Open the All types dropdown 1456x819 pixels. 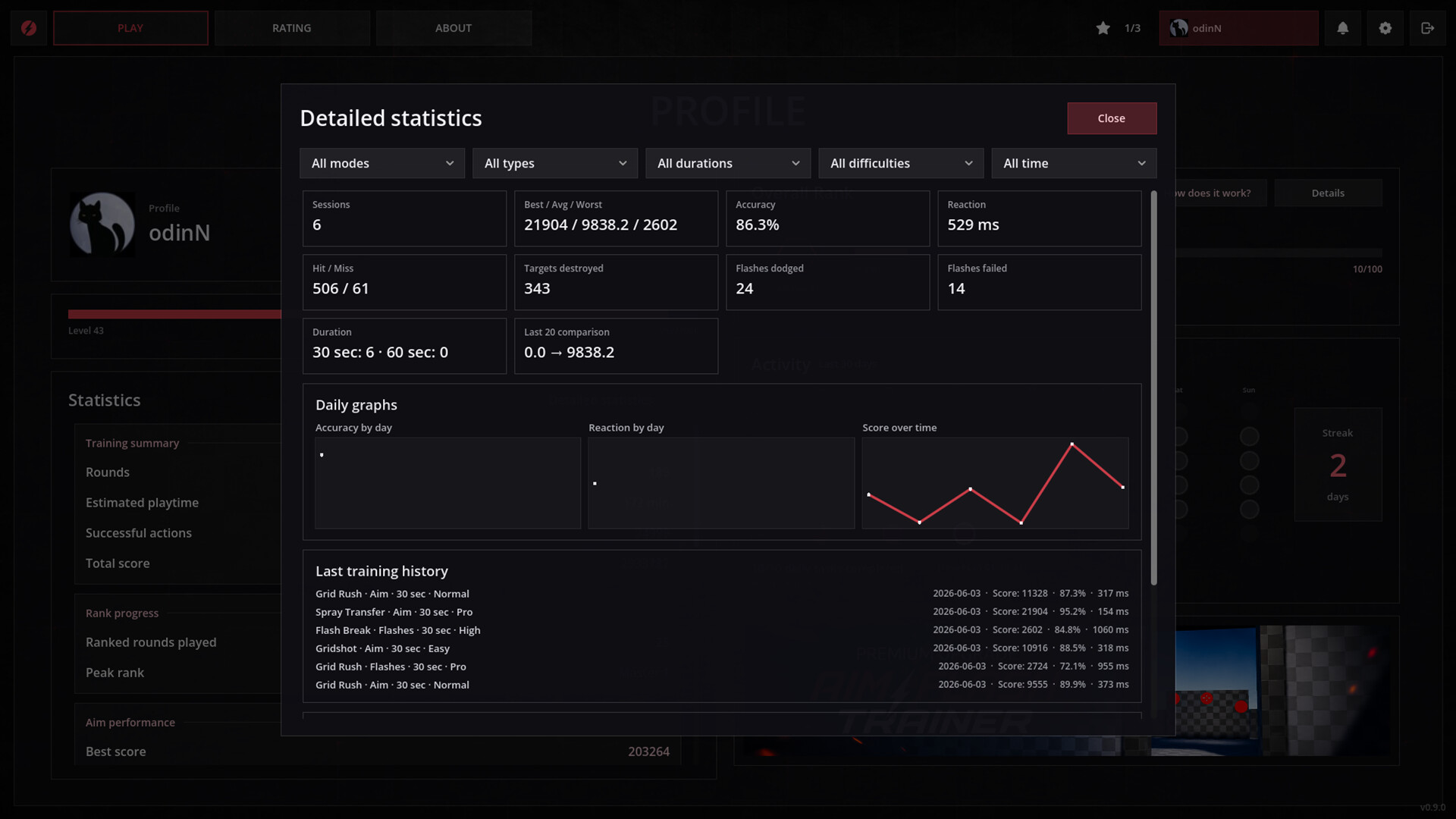[555, 163]
